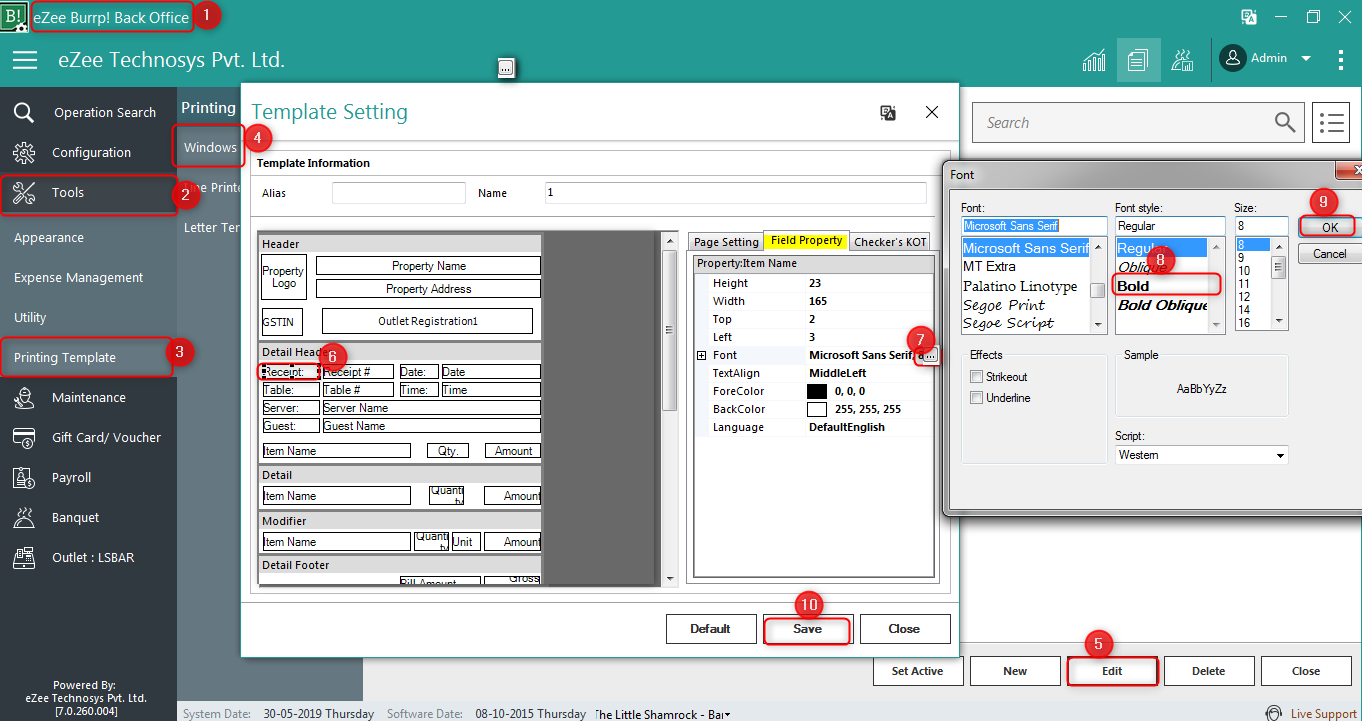This screenshot has height=721, width=1362.
Task: Switch to Field Property tab
Action: click(806, 241)
